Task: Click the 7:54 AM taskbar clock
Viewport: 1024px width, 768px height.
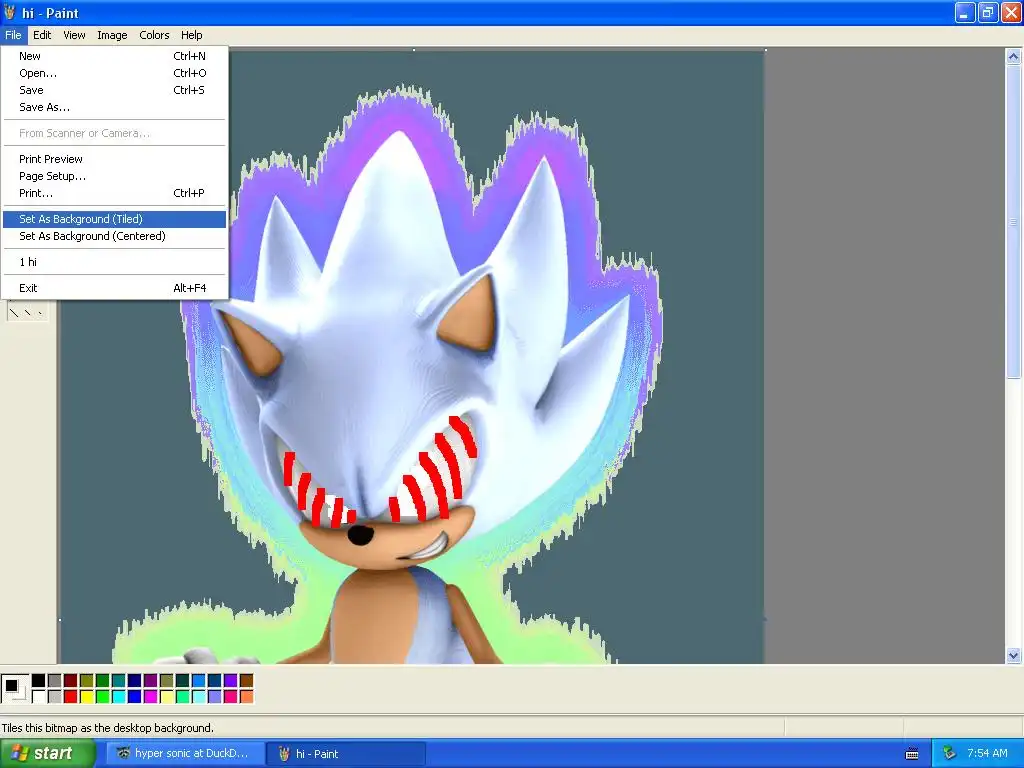Action: (987, 753)
